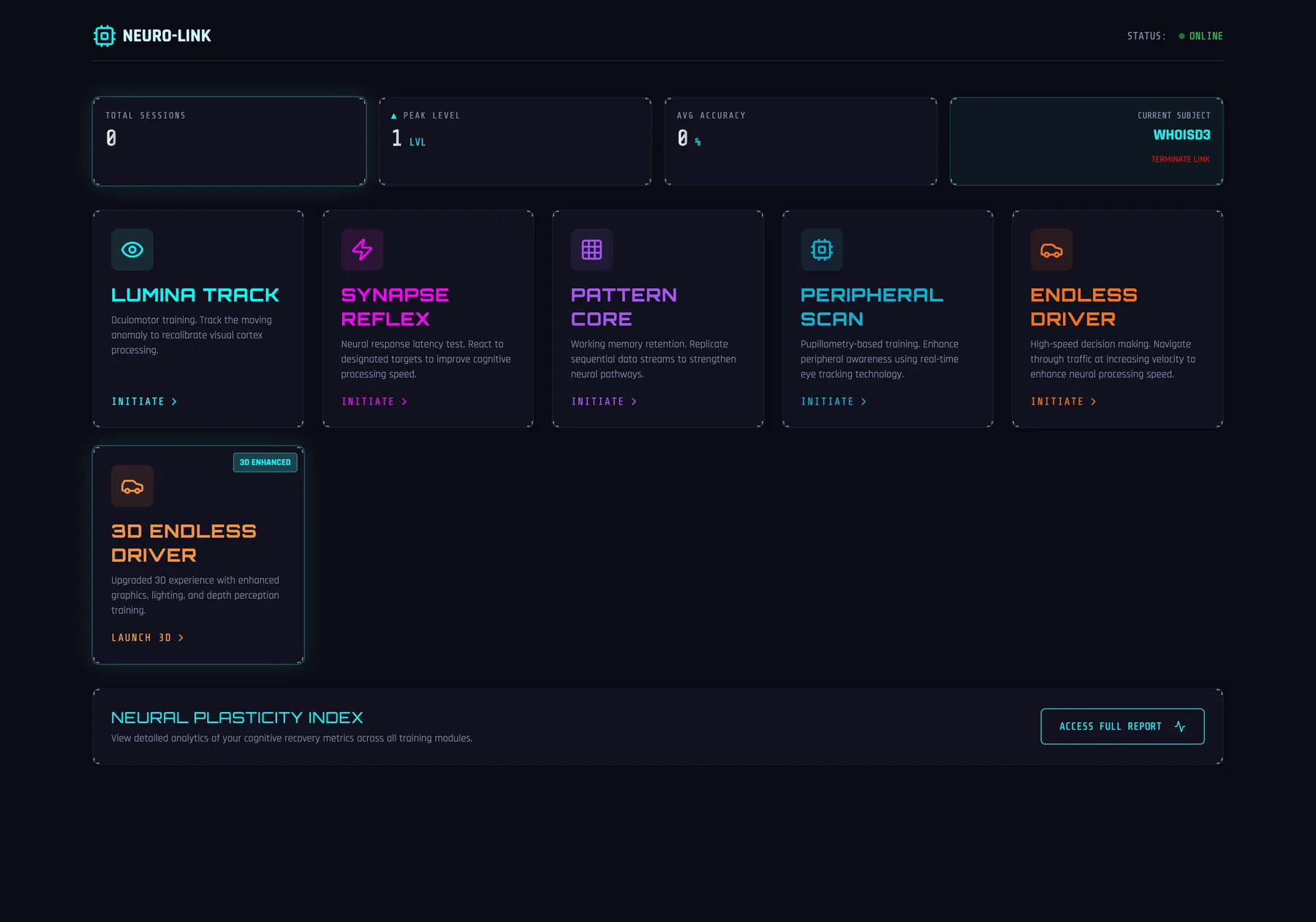The height and width of the screenshot is (922, 1316).
Task: Click the Neural Plasticity Index heading
Action: 237,718
